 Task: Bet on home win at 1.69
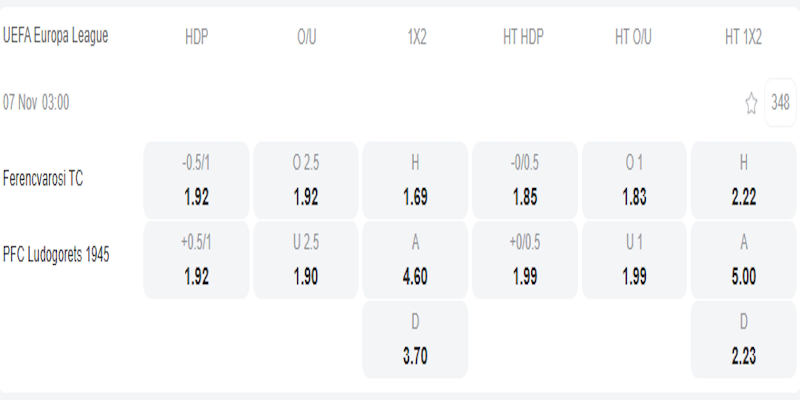click(x=416, y=180)
